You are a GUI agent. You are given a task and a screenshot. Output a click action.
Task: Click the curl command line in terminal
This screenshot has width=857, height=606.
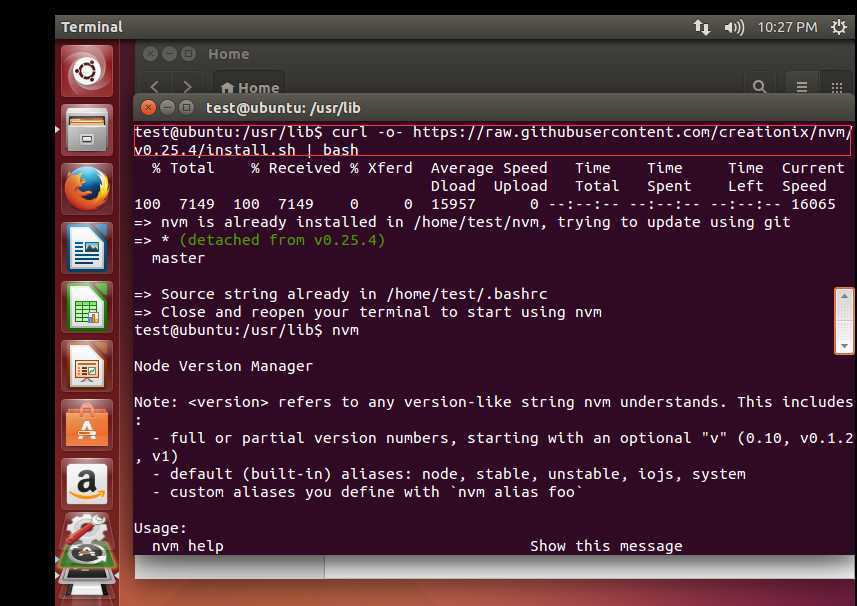coord(492,140)
